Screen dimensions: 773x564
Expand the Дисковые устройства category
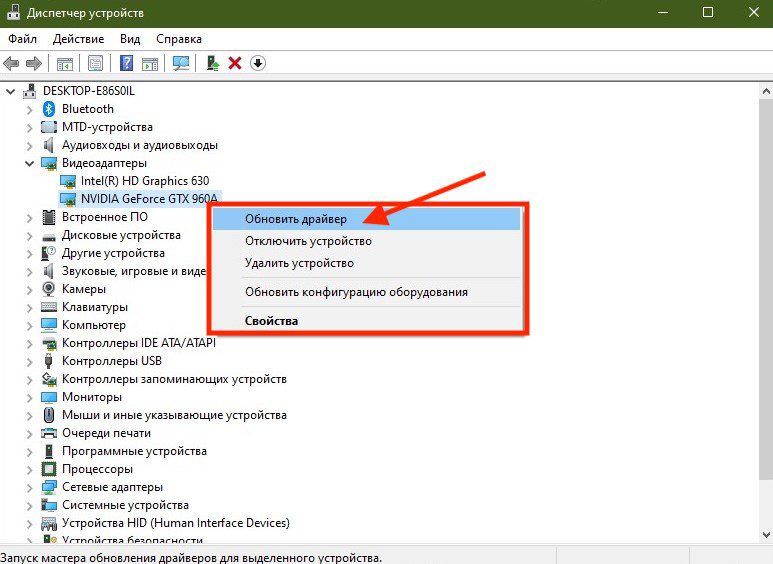(x=30, y=236)
